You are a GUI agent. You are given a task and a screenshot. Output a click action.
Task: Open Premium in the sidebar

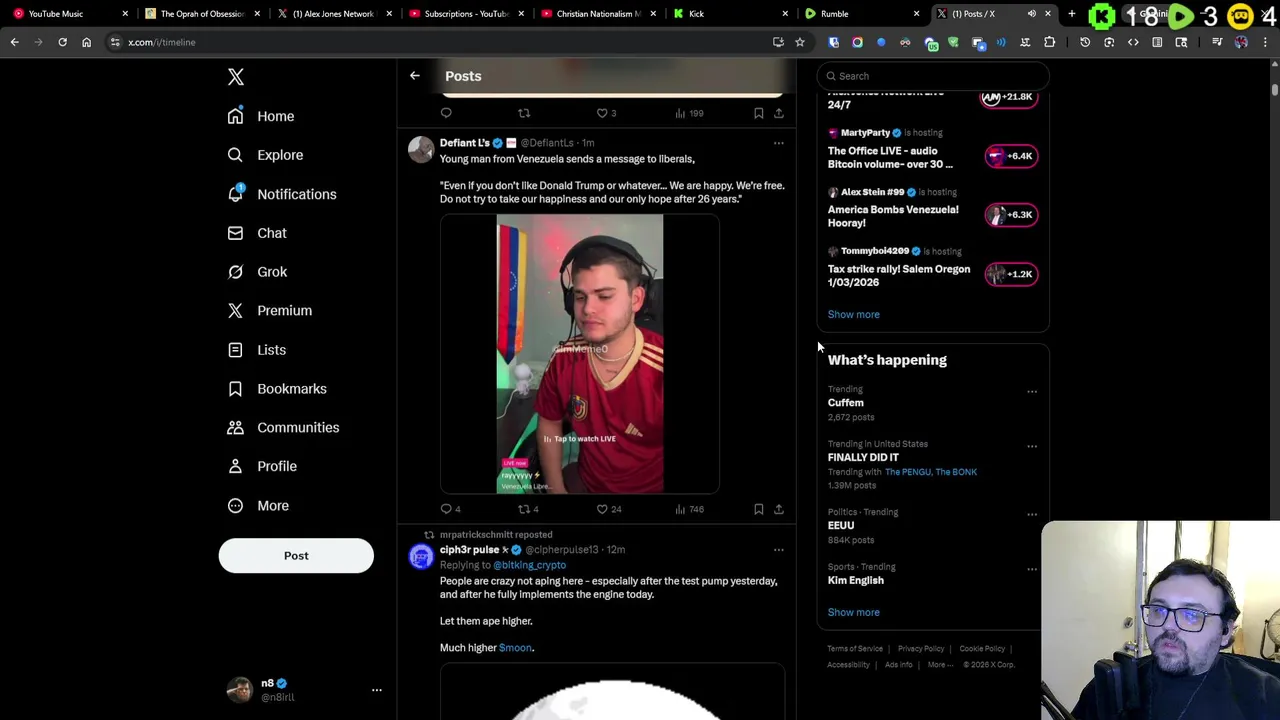coord(270,311)
